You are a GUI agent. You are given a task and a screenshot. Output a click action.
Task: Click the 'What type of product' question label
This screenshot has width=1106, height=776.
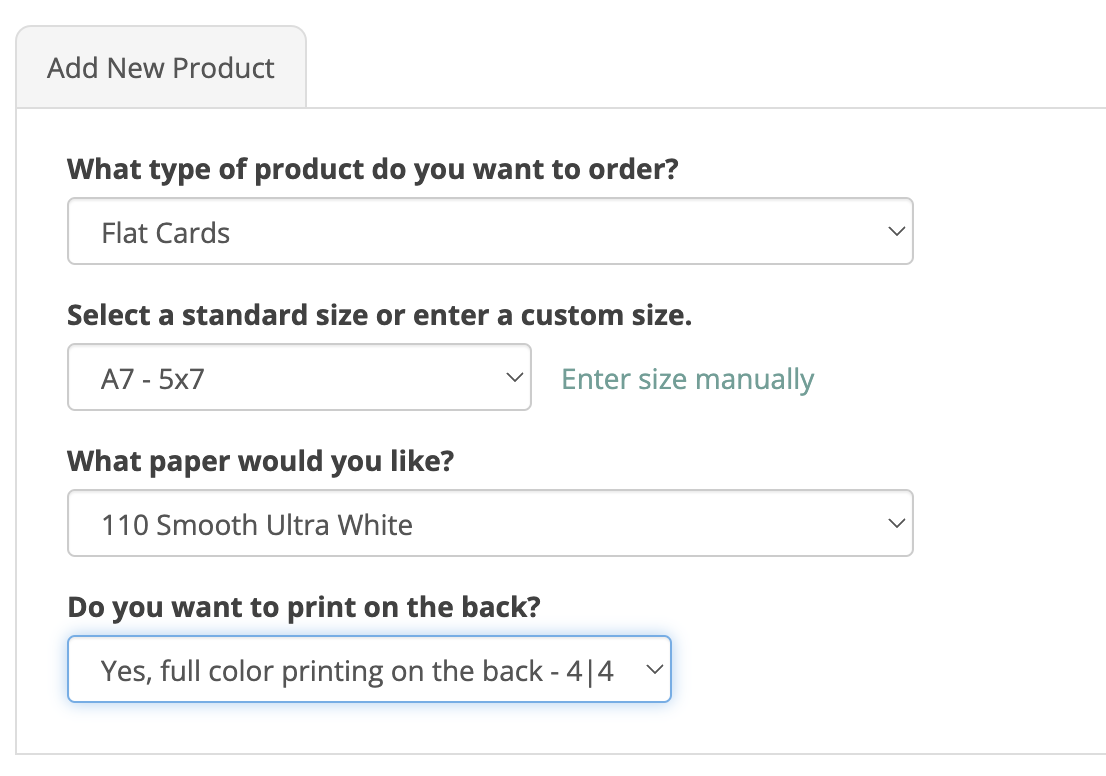click(372, 169)
